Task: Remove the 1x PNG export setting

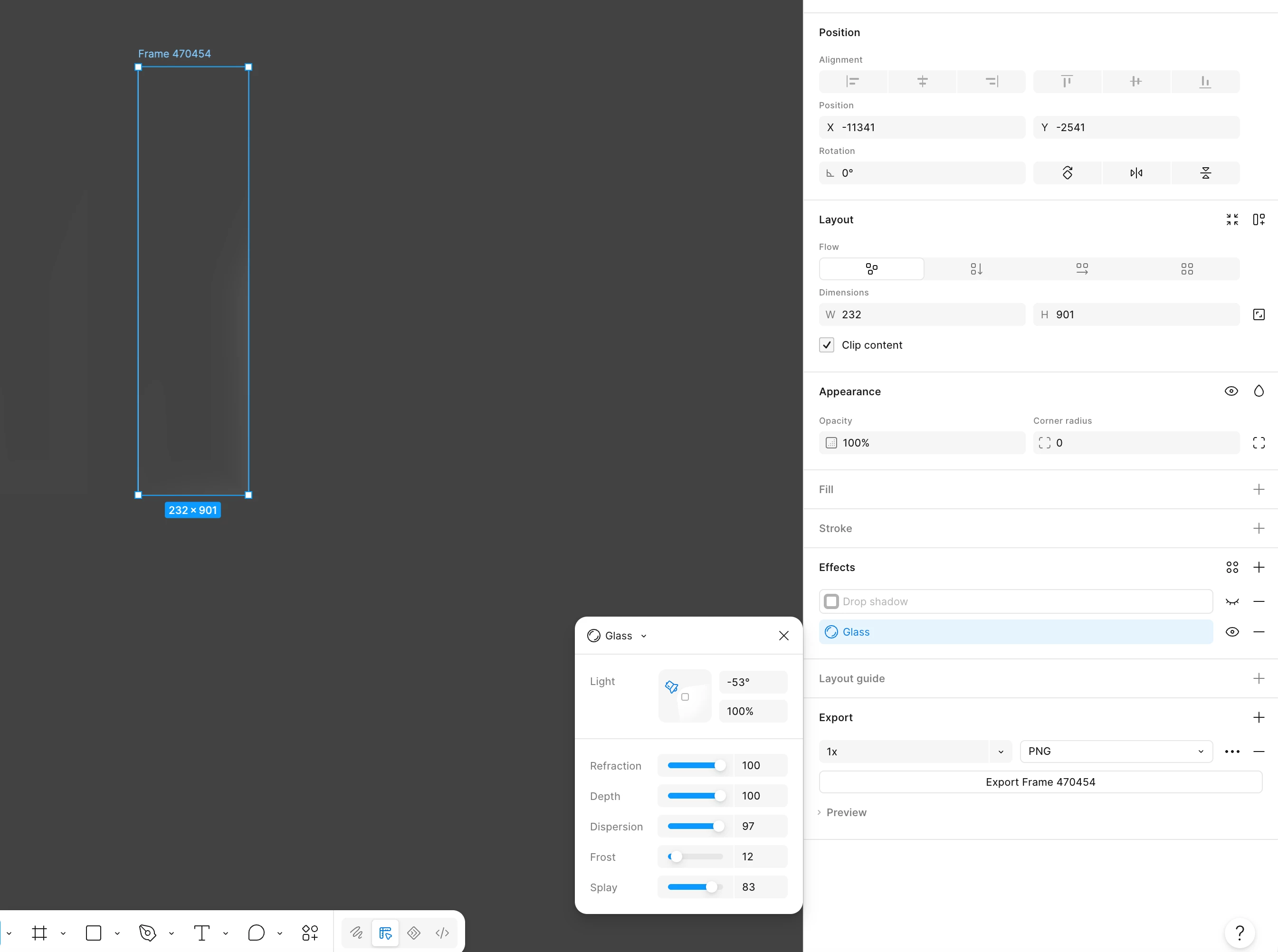Action: [x=1259, y=752]
